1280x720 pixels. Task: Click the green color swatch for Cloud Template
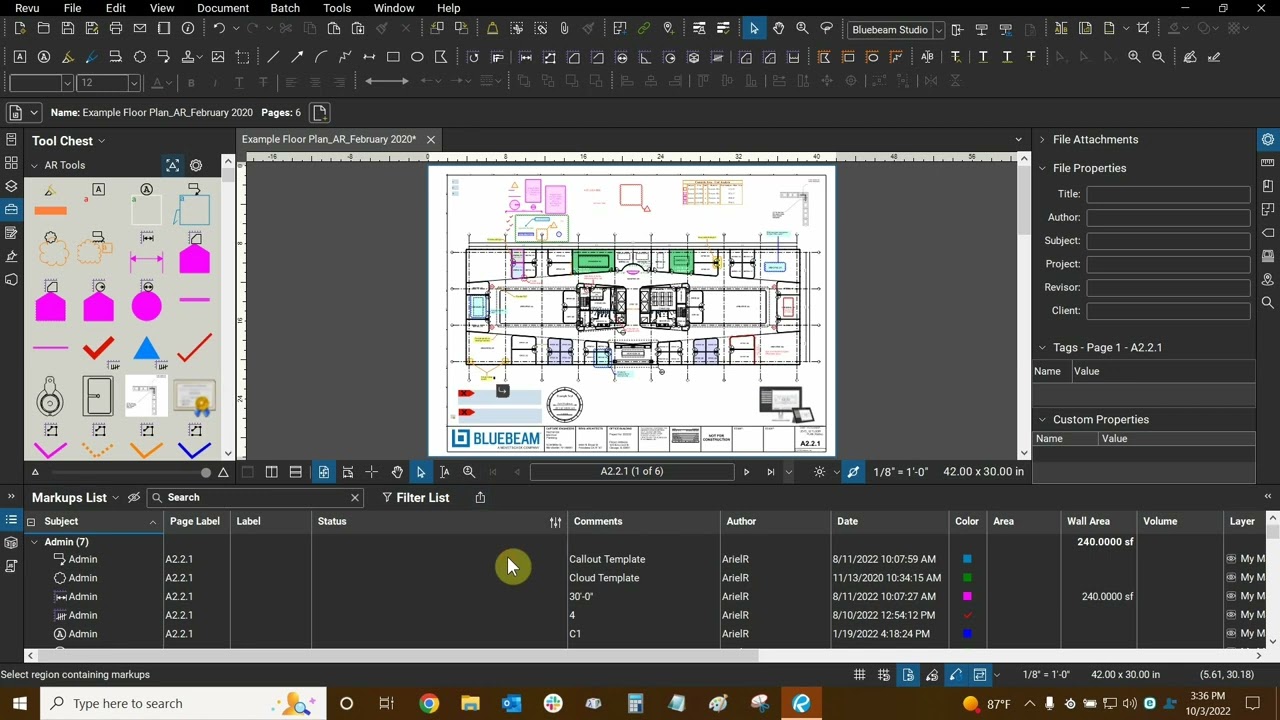click(967, 578)
